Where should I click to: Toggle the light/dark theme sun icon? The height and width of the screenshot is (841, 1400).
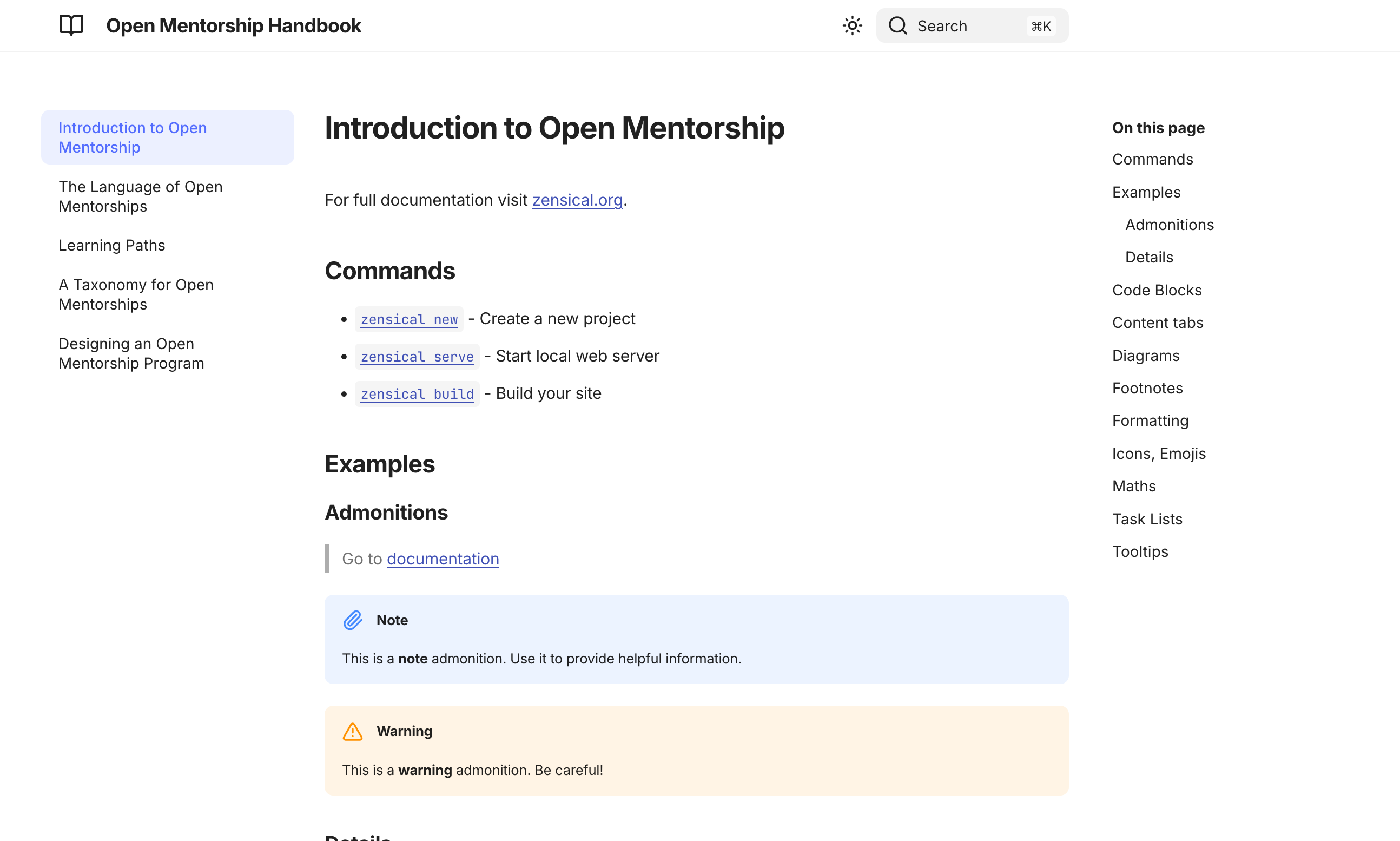coord(853,25)
